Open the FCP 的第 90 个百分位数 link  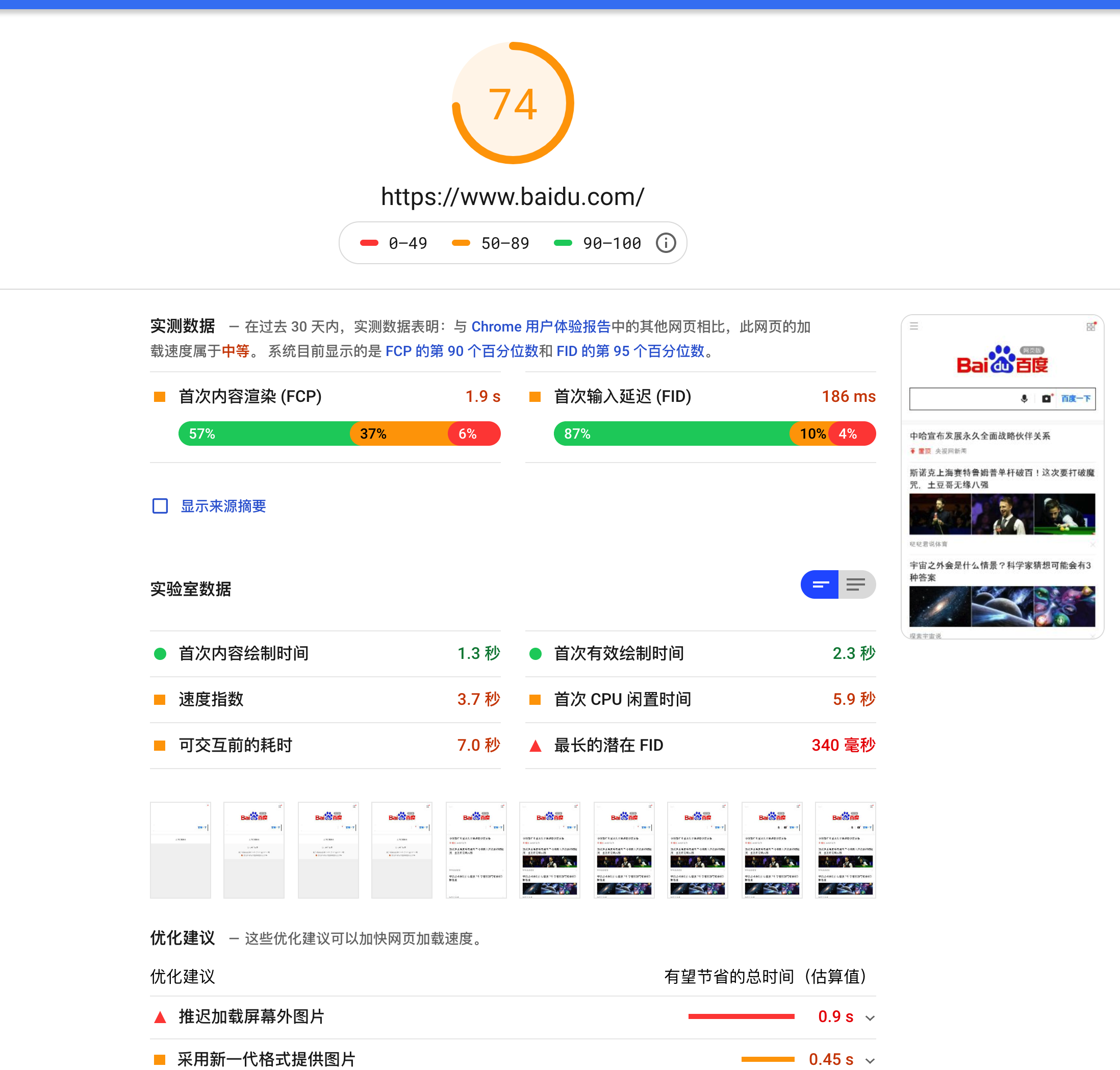pos(462,351)
